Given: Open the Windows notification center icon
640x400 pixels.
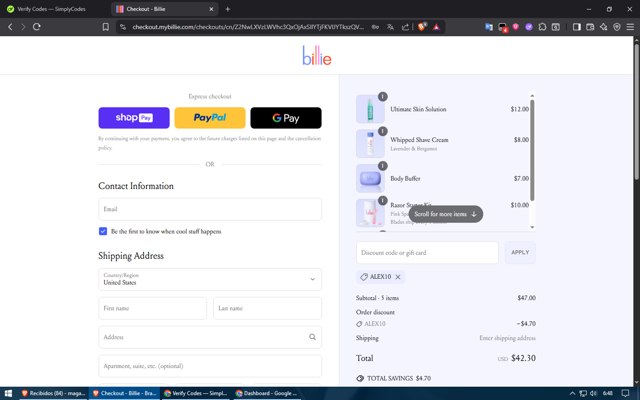Looking at the screenshot, I should pyautogui.click(x=625, y=393).
